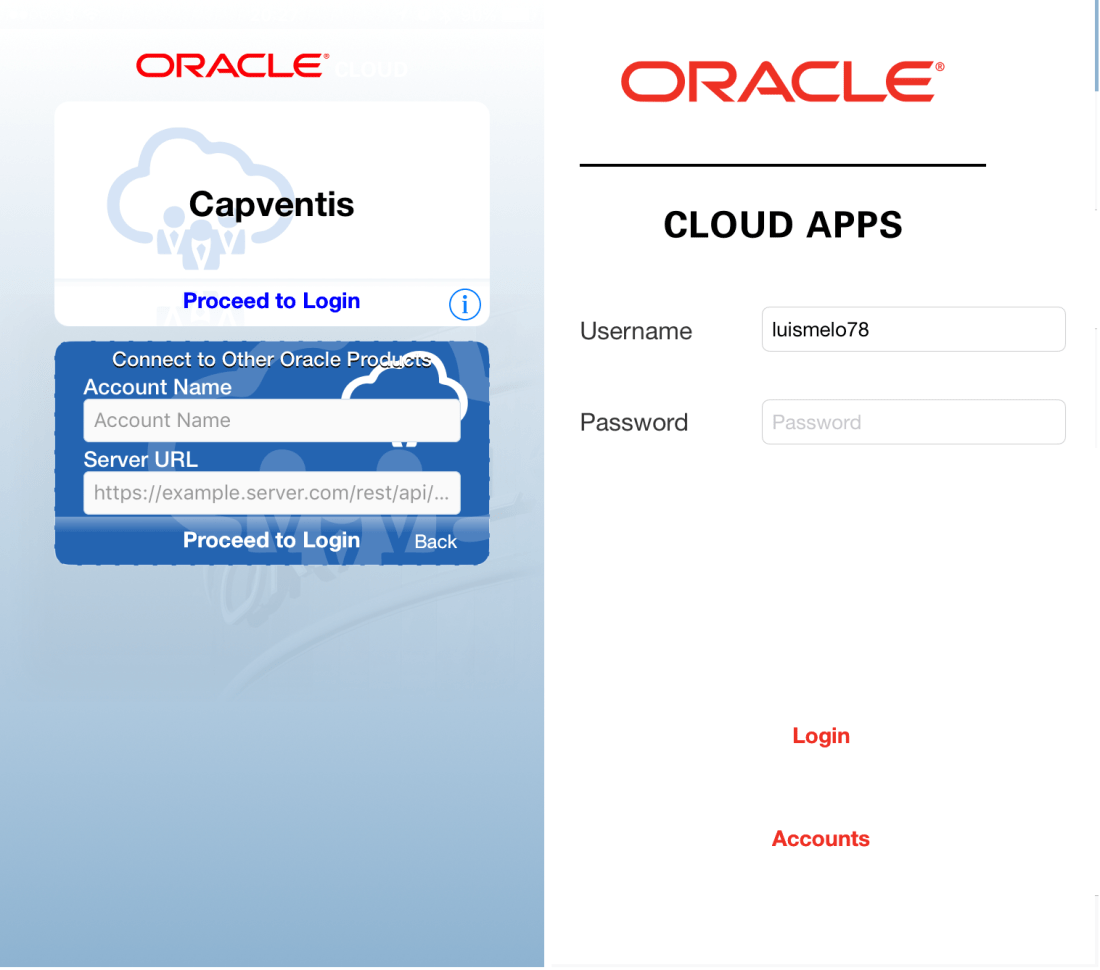Tap the Capventis account name text
This screenshot has width=1100, height=970.
271,204
